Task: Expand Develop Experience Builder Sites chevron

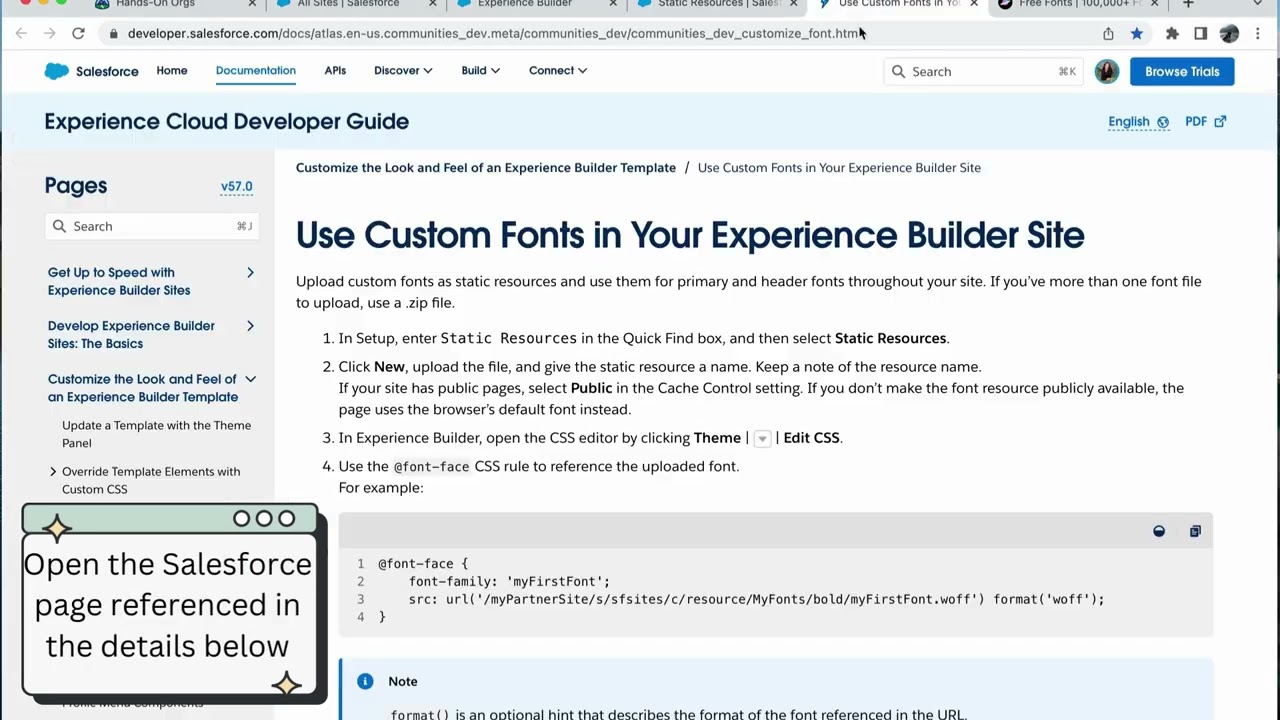Action: (250, 326)
